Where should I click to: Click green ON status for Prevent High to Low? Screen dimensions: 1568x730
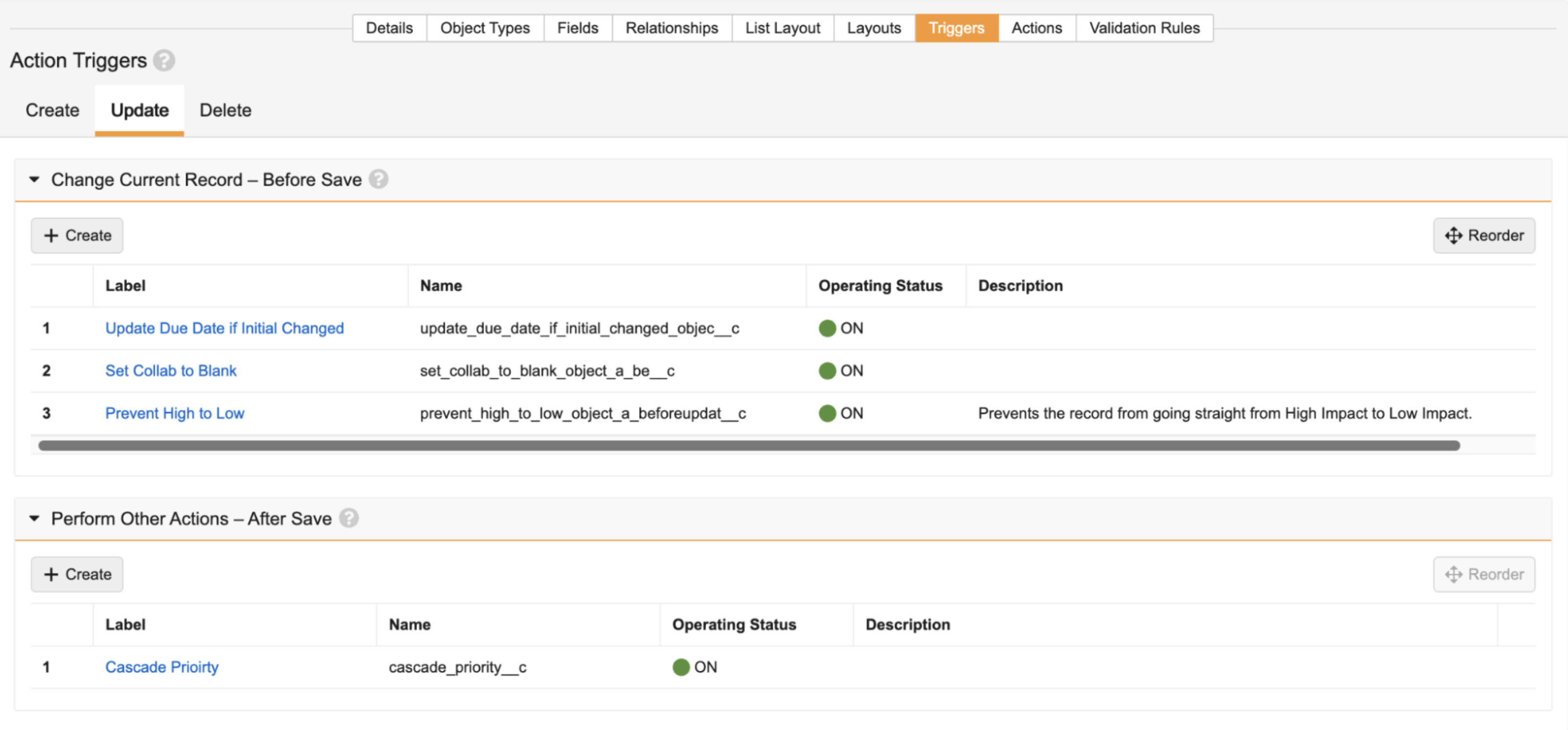(827, 413)
